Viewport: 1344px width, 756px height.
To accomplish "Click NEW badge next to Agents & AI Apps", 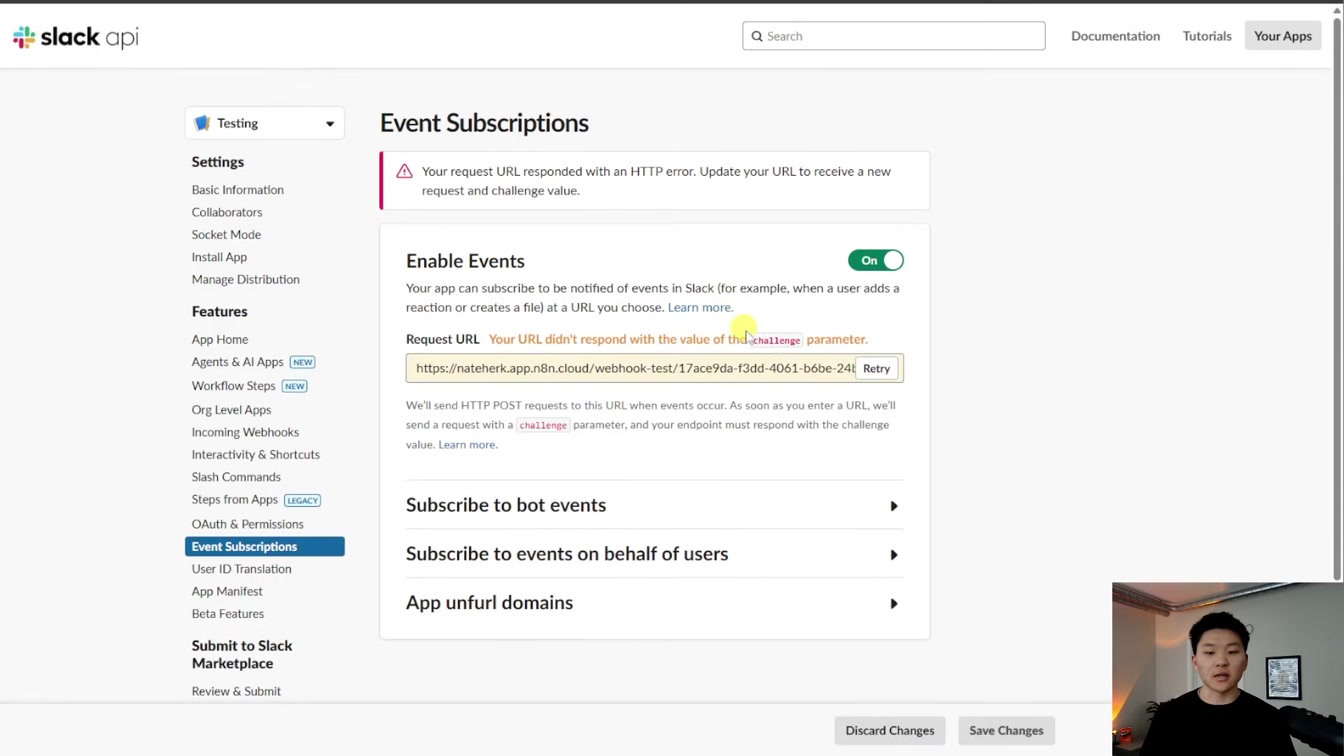I will point(302,362).
